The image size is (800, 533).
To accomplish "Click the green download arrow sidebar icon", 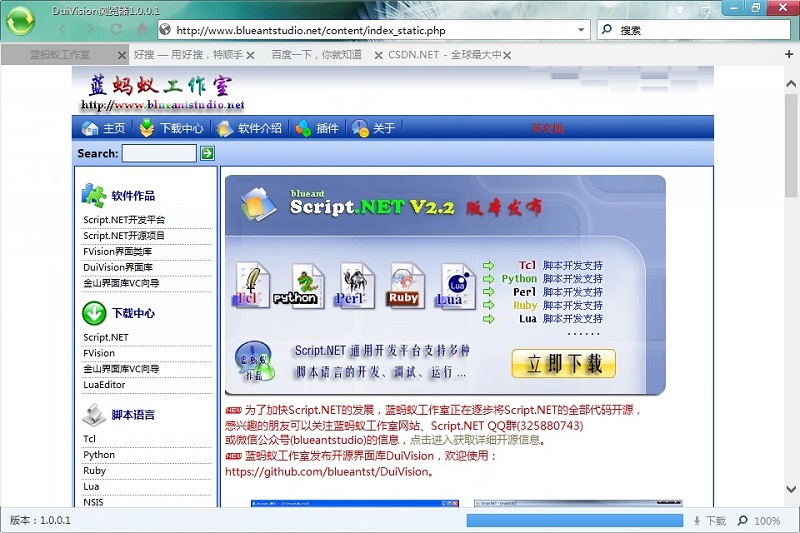I will 94,313.
